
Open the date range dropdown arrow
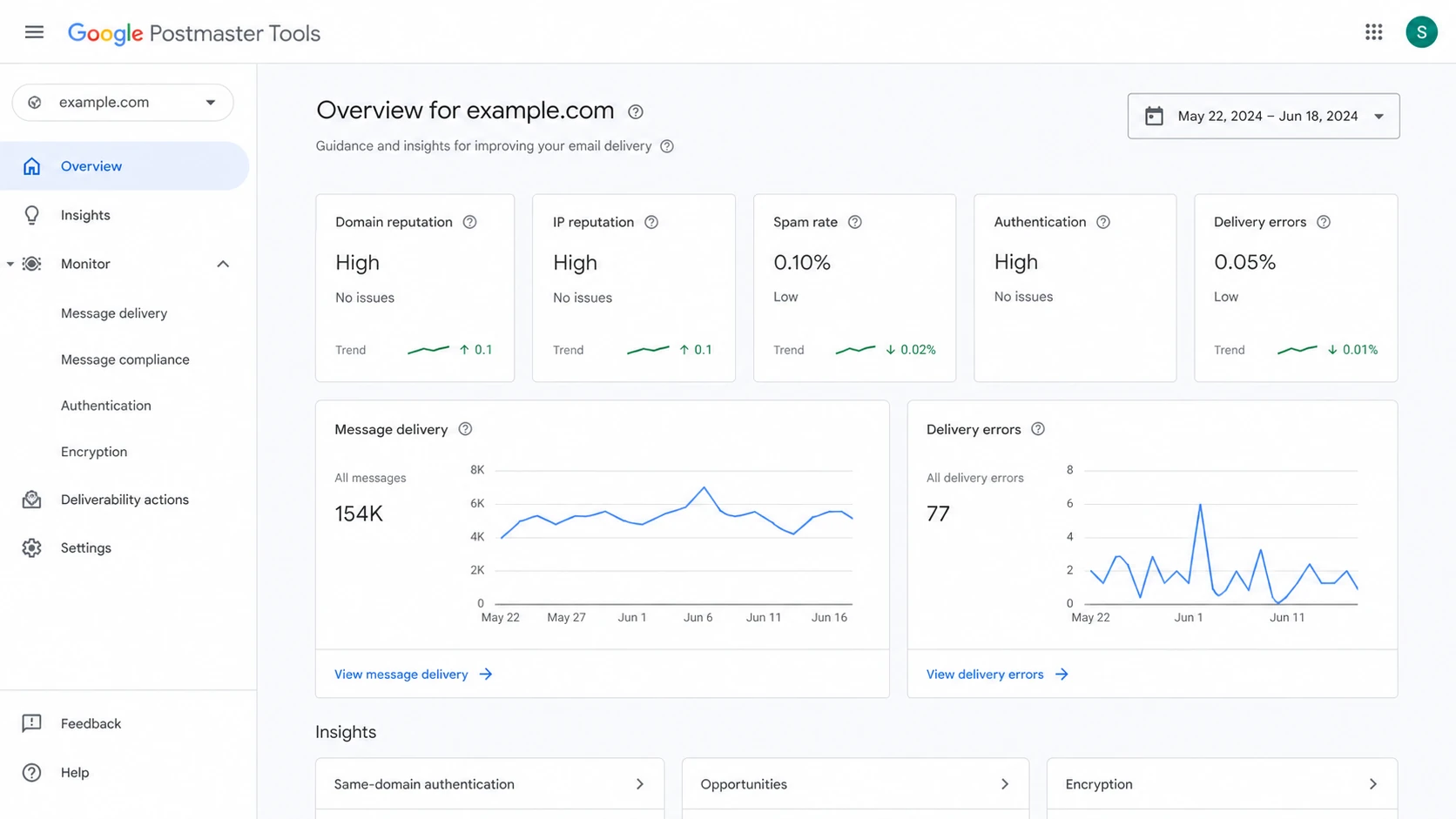(x=1378, y=117)
